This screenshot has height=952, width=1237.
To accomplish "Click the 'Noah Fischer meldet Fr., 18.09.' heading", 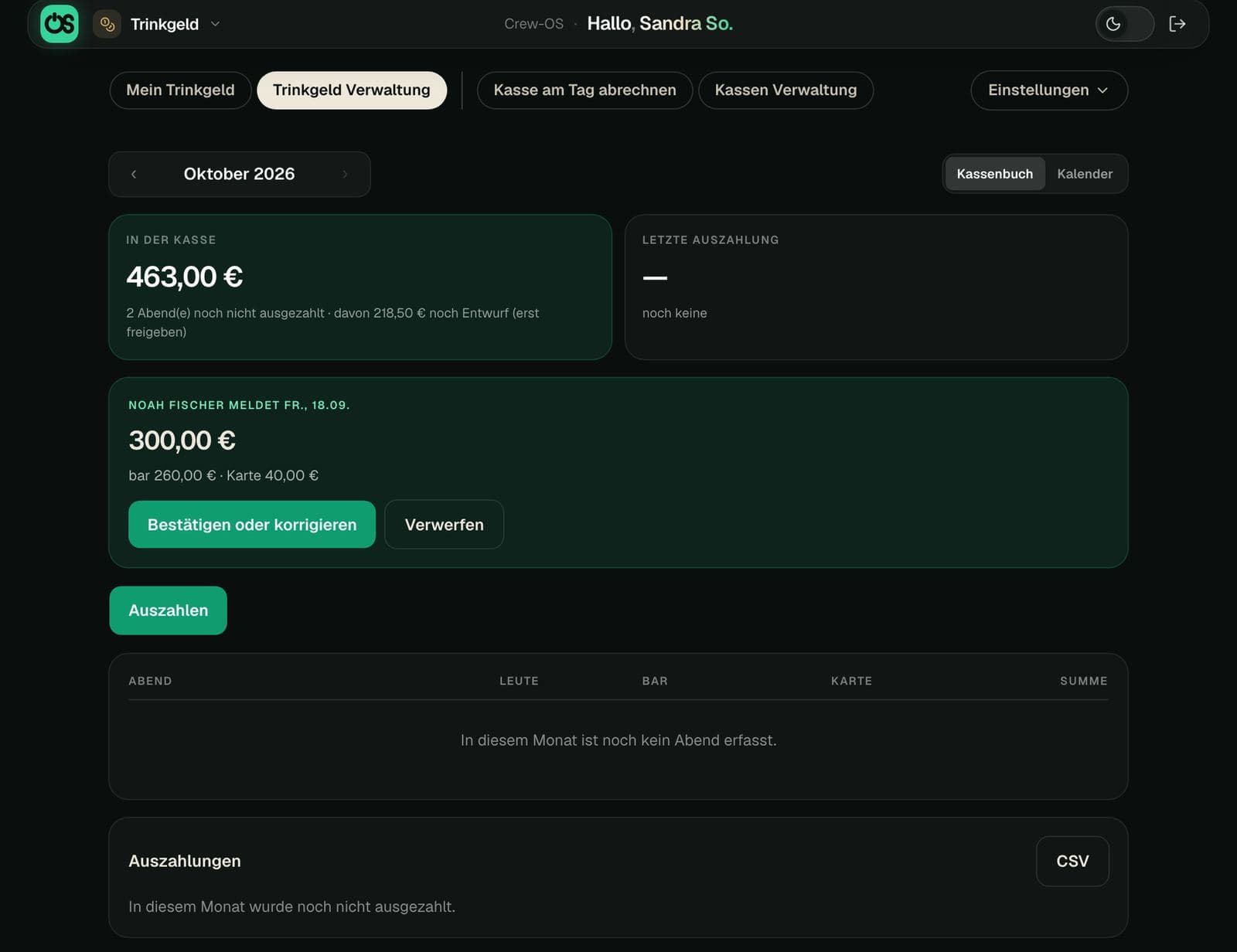I will pos(239,406).
